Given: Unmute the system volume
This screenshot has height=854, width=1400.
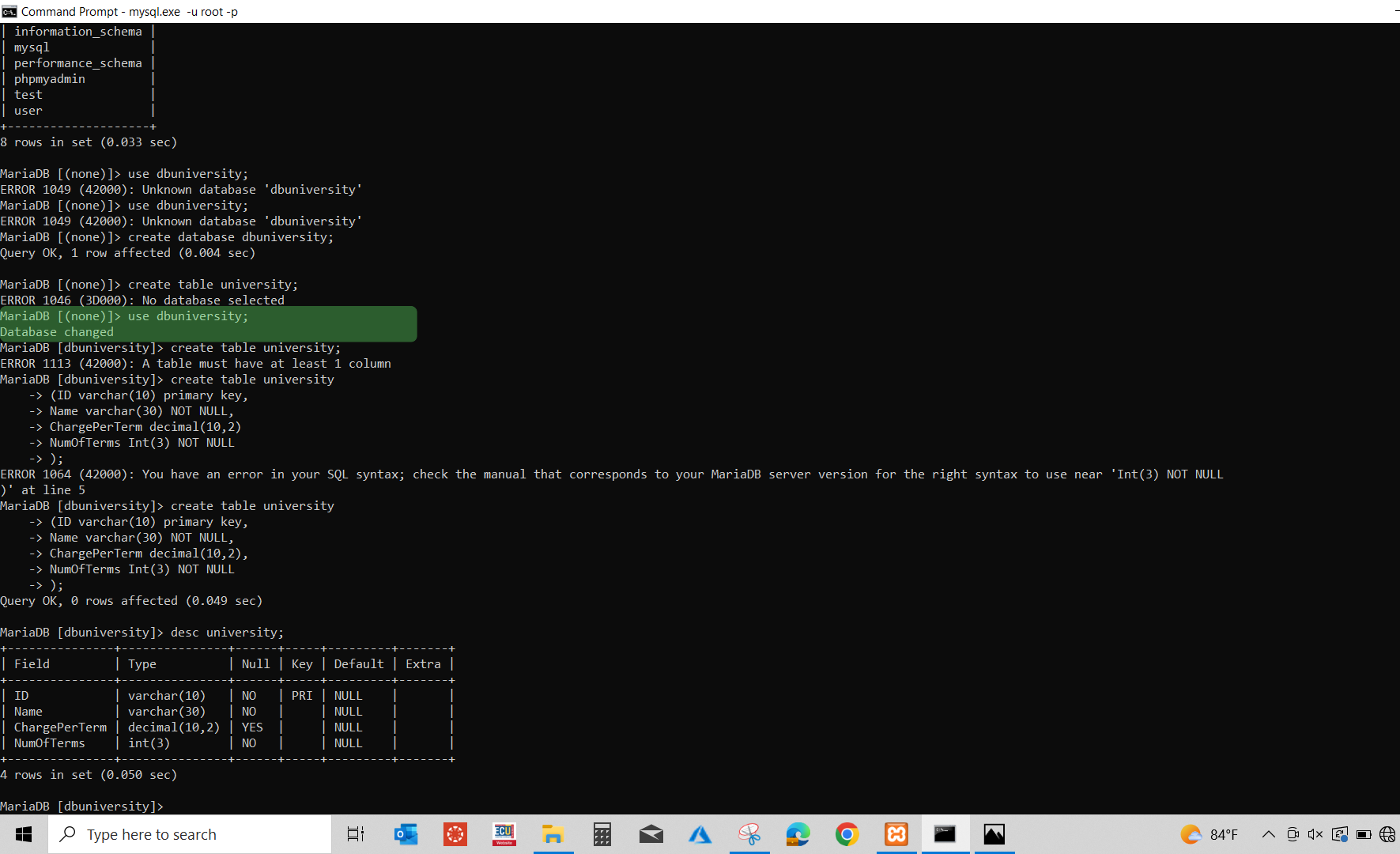Looking at the screenshot, I should pyautogui.click(x=1315, y=834).
